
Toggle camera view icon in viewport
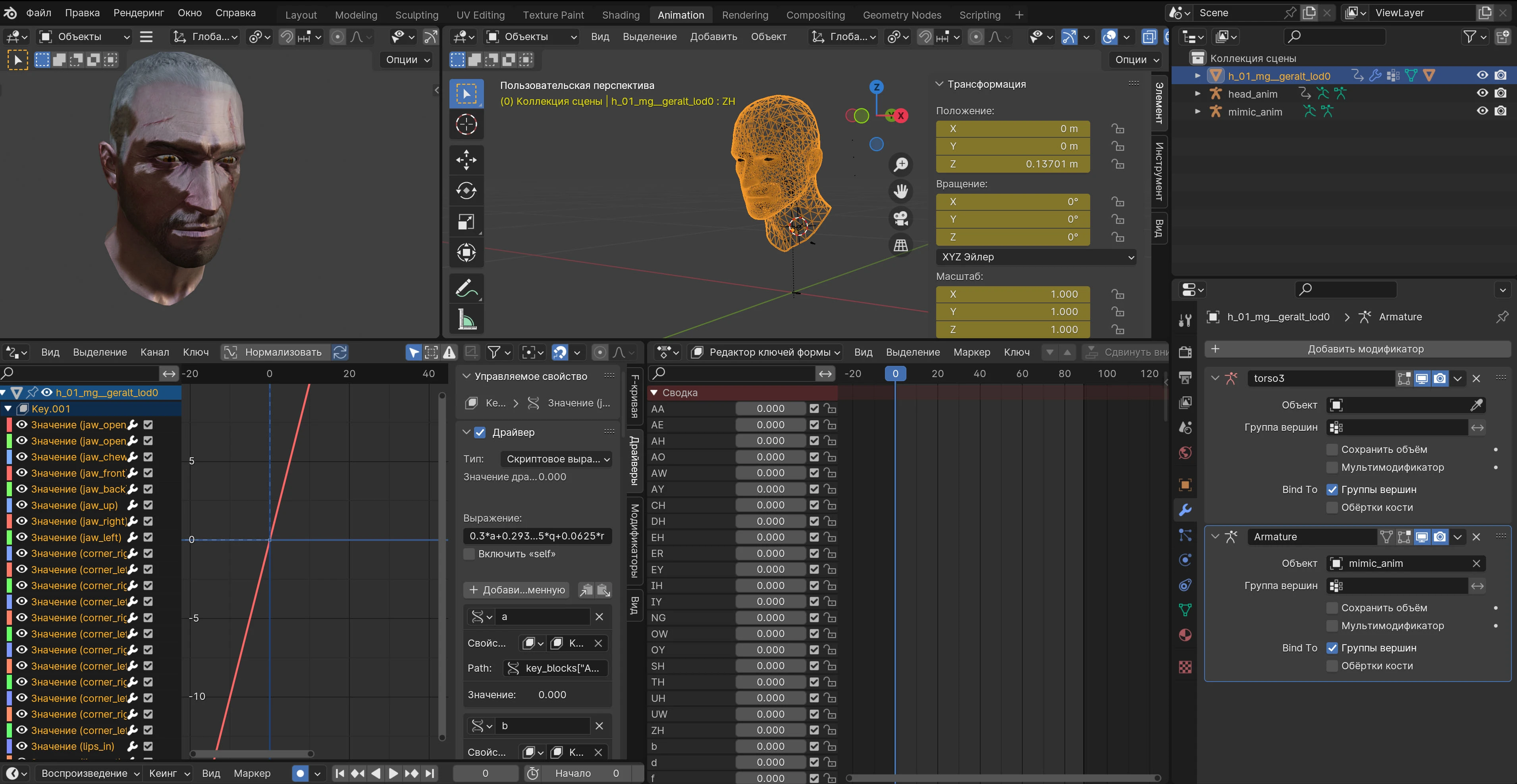[900, 218]
